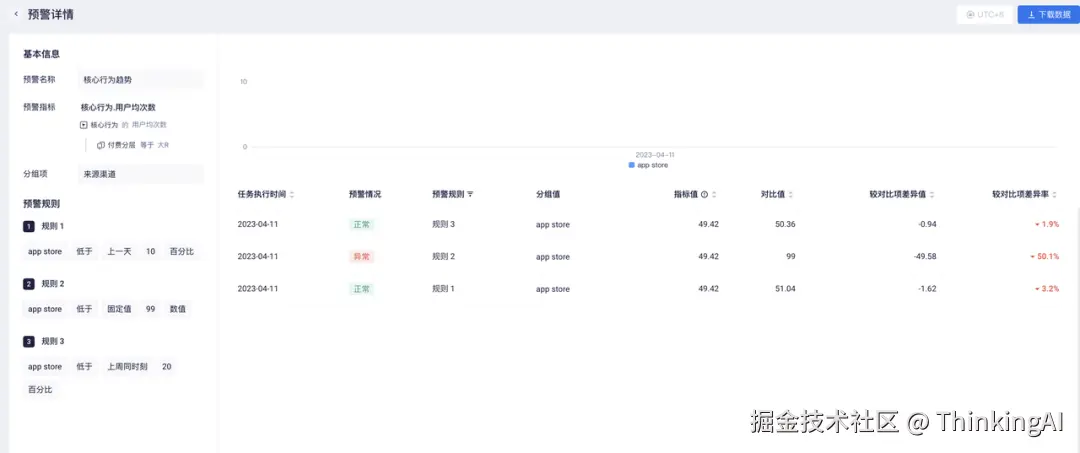
Task: Click the -49.58 difference value
Action: point(923,257)
